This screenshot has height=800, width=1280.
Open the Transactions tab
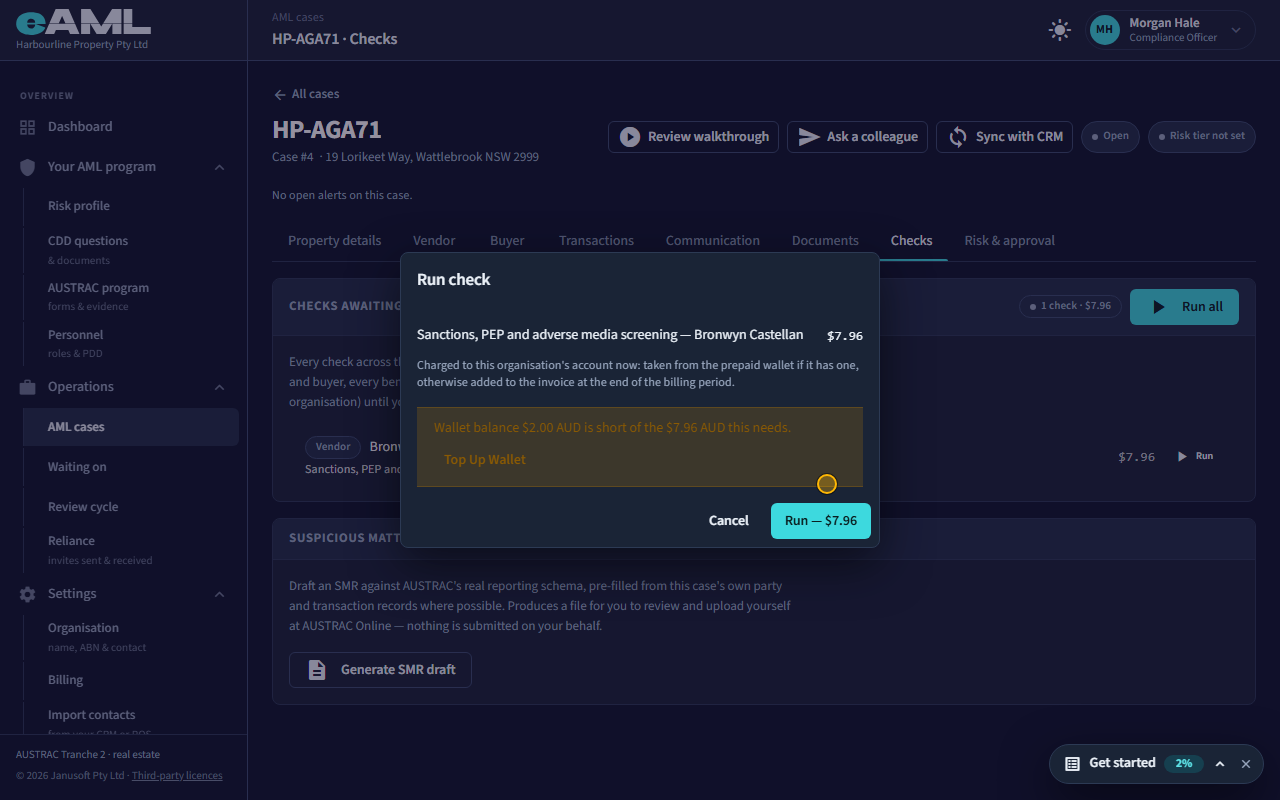[x=596, y=240]
